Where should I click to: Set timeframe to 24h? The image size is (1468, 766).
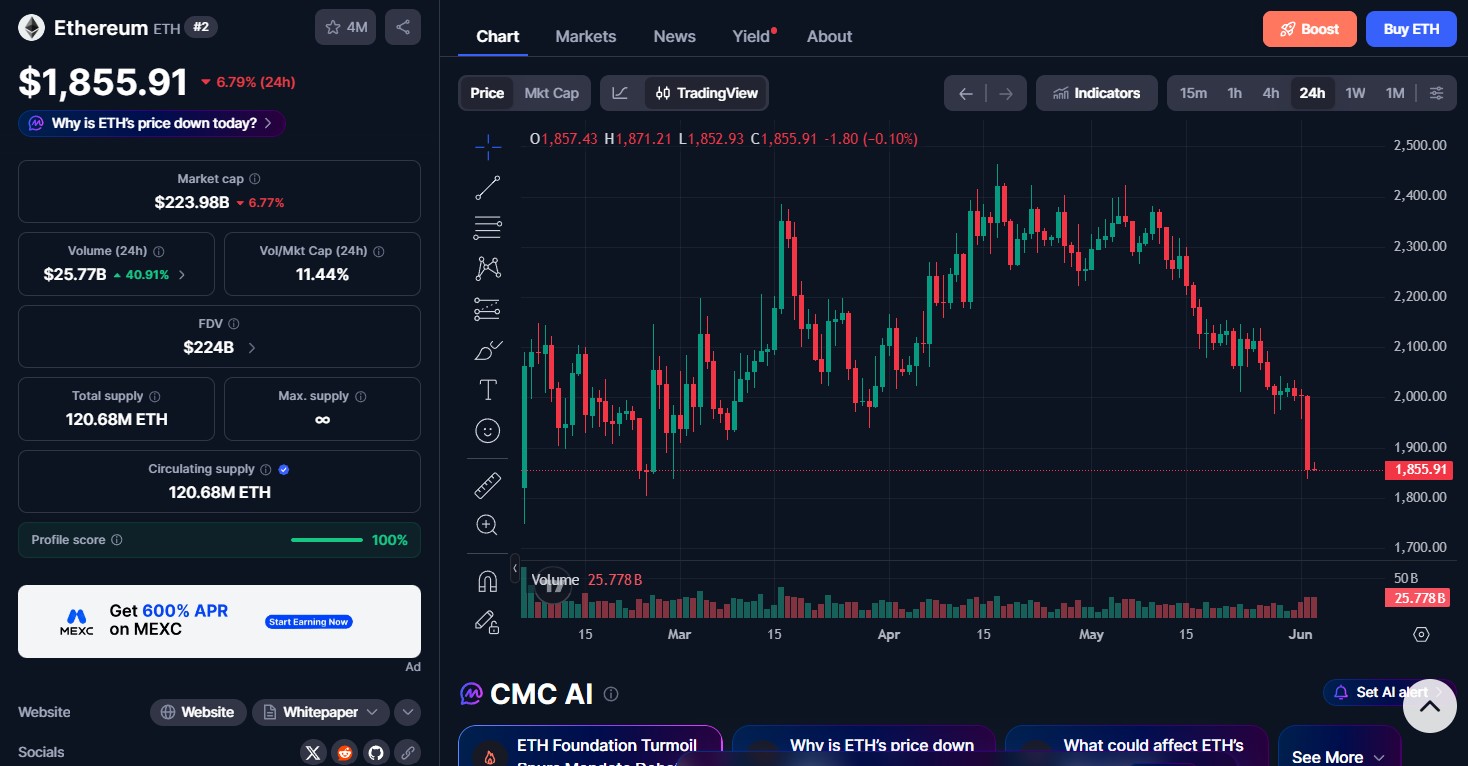(x=1312, y=93)
